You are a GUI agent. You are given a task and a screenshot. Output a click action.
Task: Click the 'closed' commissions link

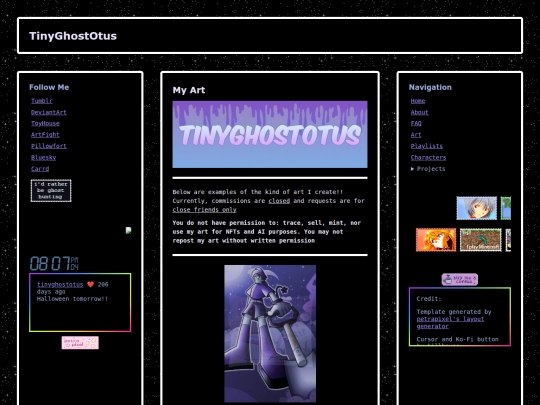pyautogui.click(x=279, y=201)
